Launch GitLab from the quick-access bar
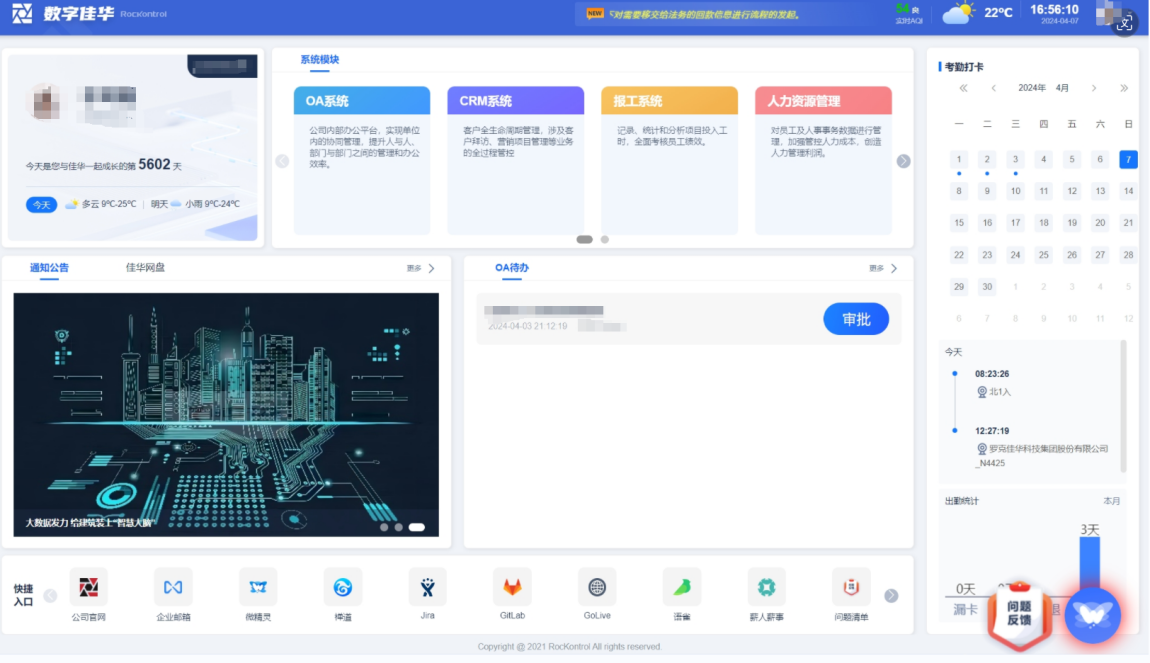 [512, 587]
